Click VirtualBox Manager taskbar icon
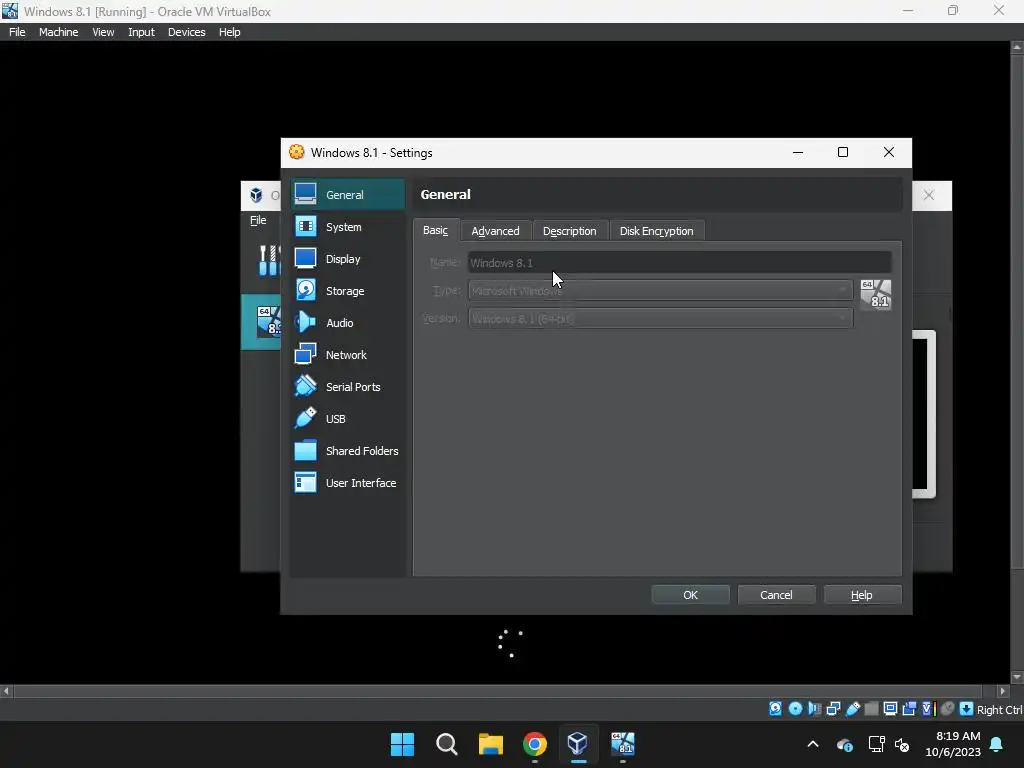1024x768 pixels. (578, 744)
